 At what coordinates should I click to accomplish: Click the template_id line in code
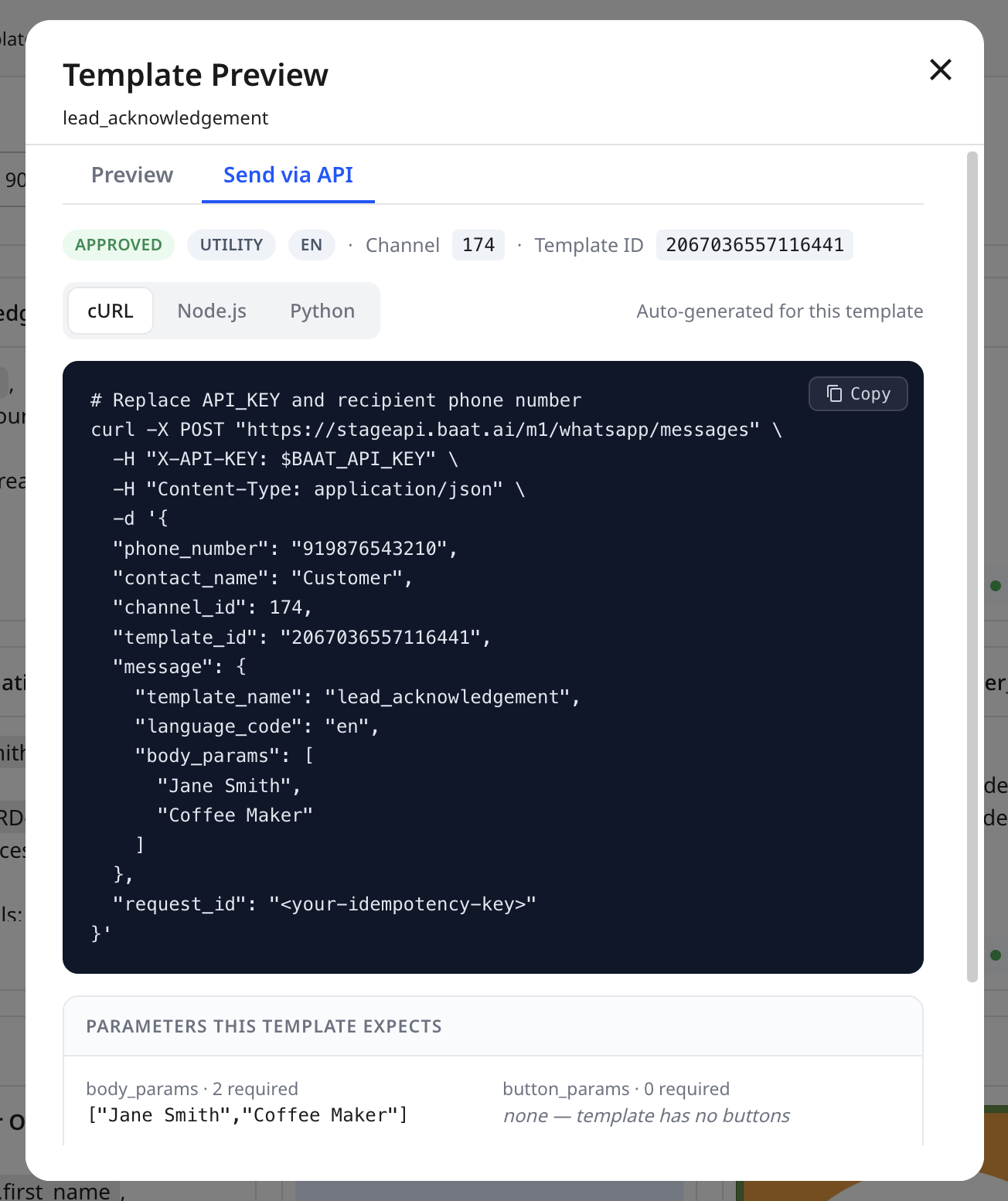tap(301, 638)
